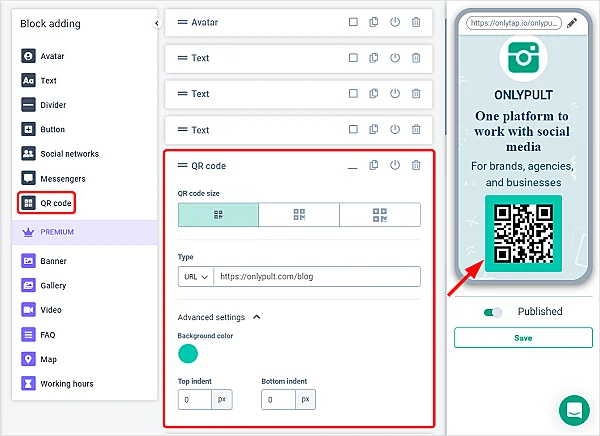Collapse the Block adding panel arrow
Image resolution: width=600 pixels, height=436 pixels.
(156, 23)
